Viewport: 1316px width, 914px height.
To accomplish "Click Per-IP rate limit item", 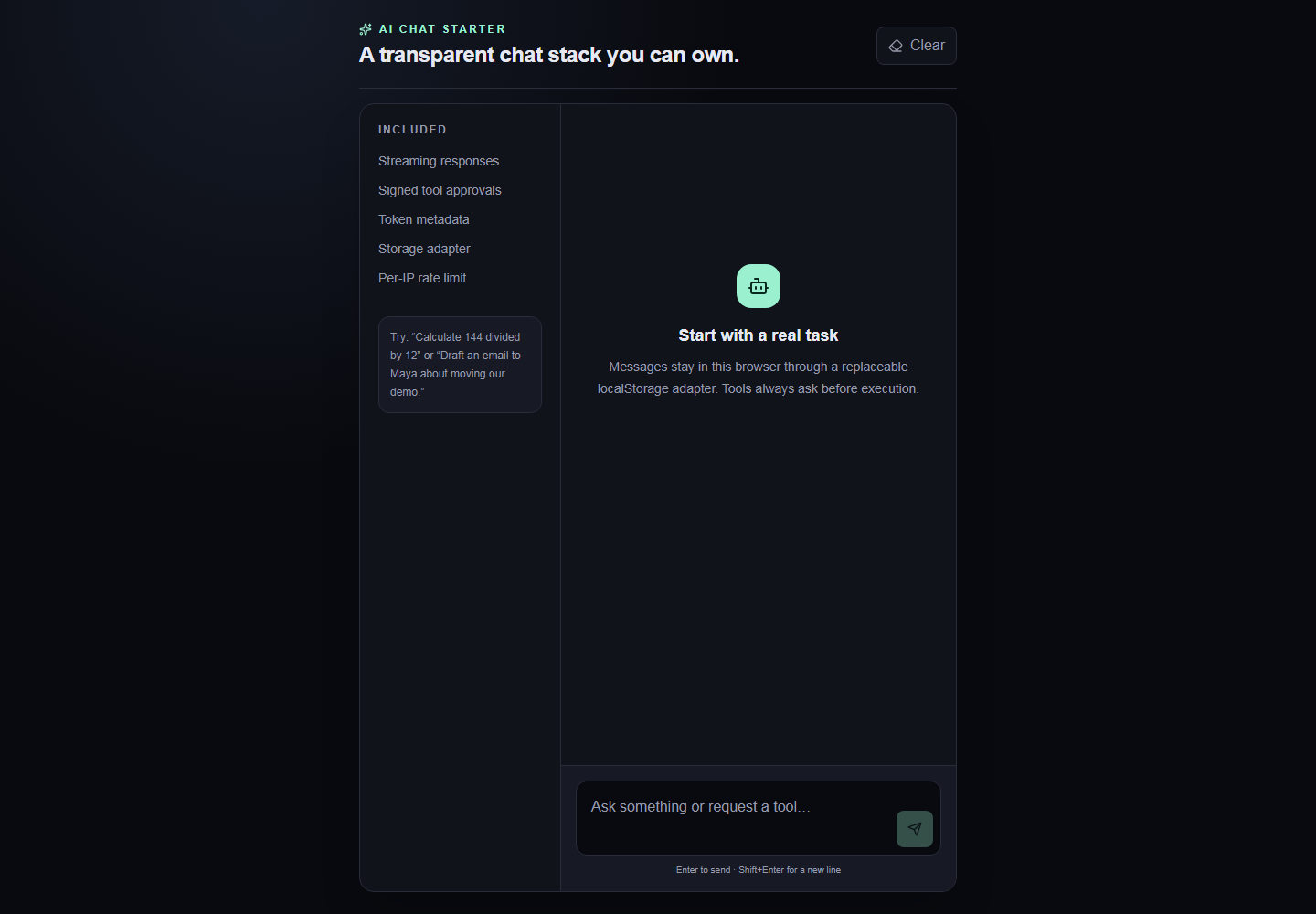I will click(422, 278).
